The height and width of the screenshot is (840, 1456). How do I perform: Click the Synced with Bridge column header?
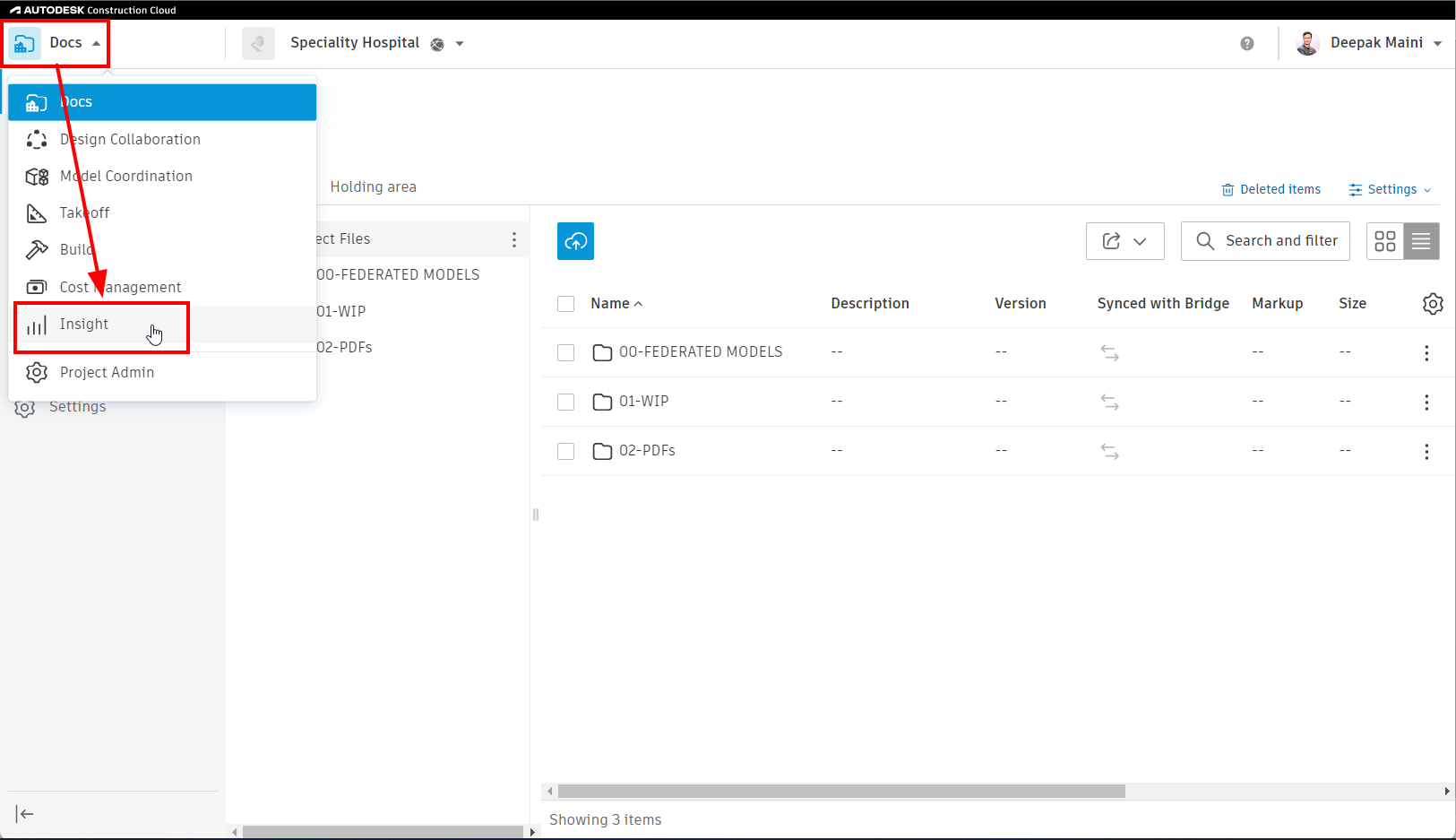(1163, 304)
